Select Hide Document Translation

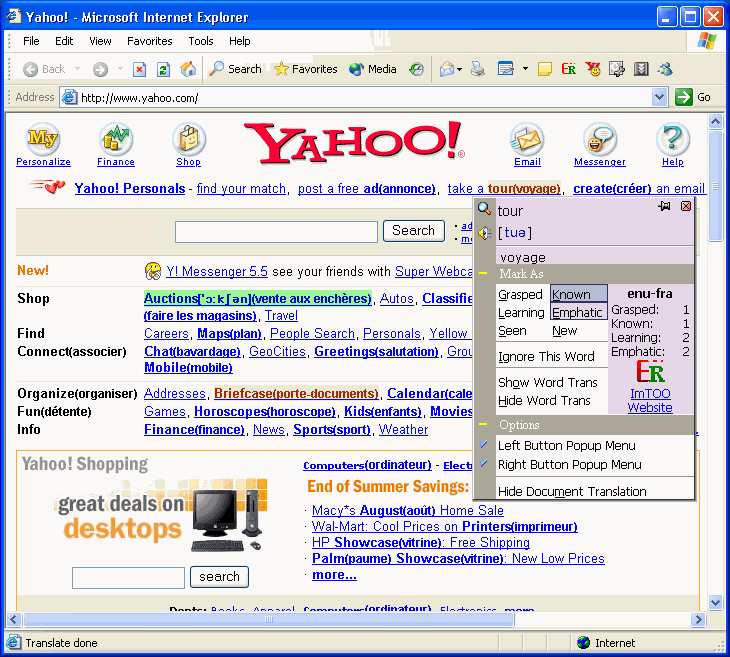pyautogui.click(x=572, y=491)
